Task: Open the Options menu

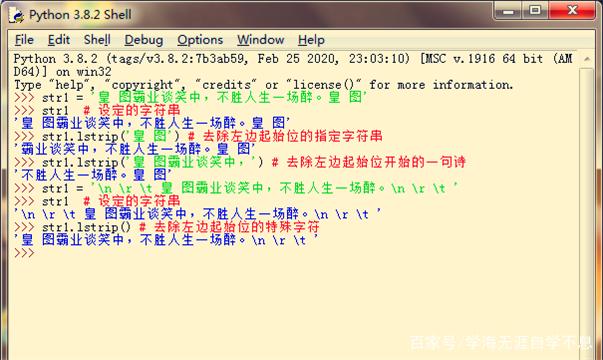Action: click(x=200, y=40)
